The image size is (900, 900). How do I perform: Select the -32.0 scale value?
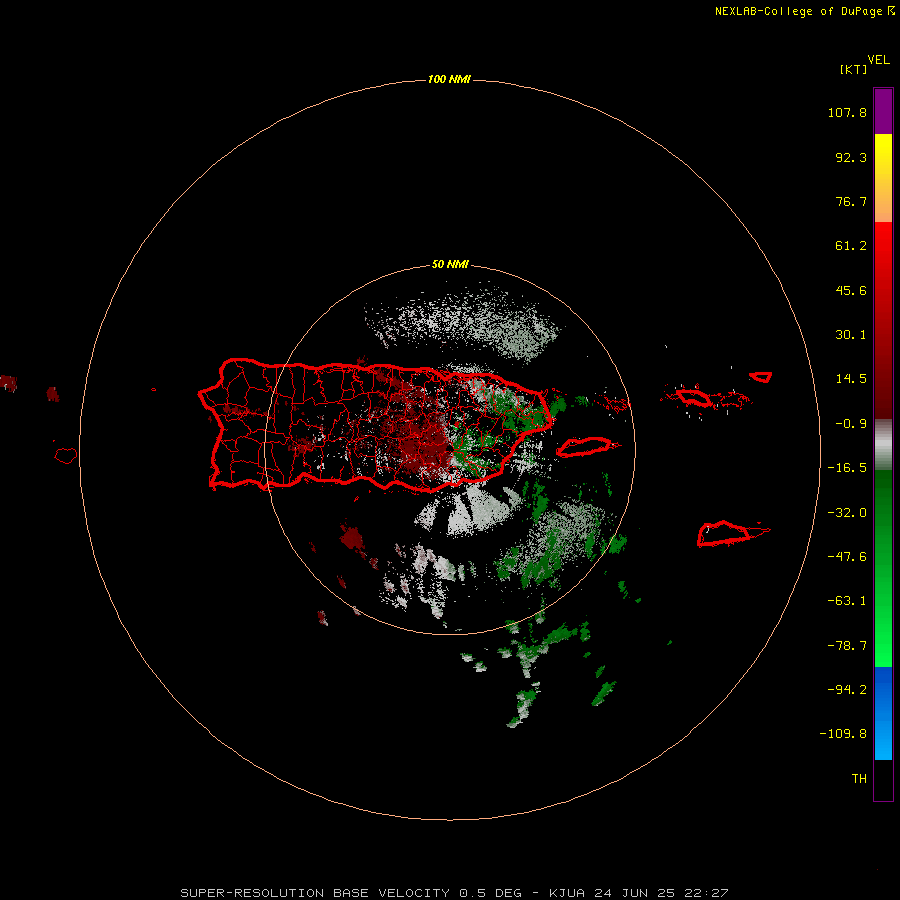click(847, 513)
